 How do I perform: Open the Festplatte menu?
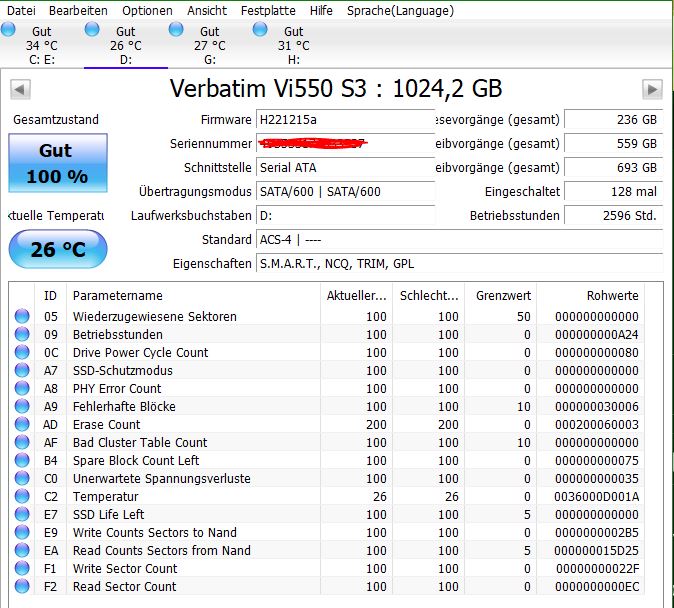(x=268, y=10)
